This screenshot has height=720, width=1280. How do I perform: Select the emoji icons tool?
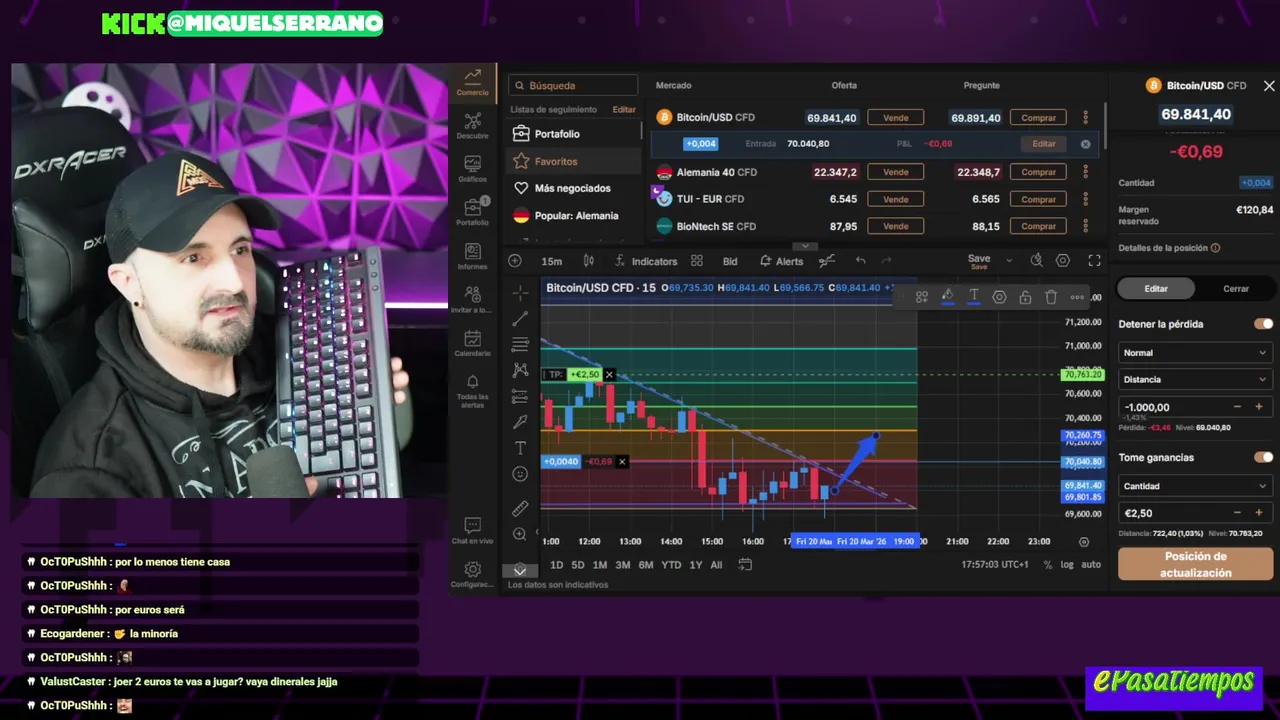tap(520, 474)
